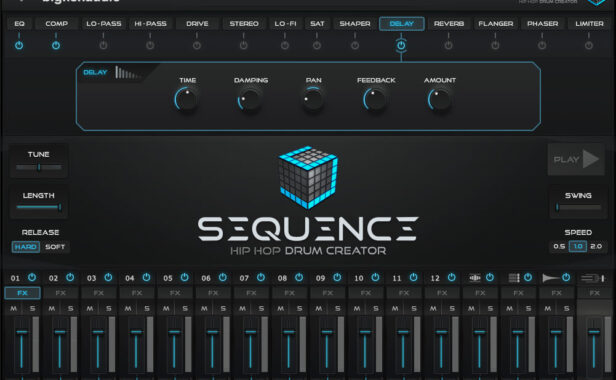Switch to the FLANGER tab

pyautogui.click(x=496, y=24)
